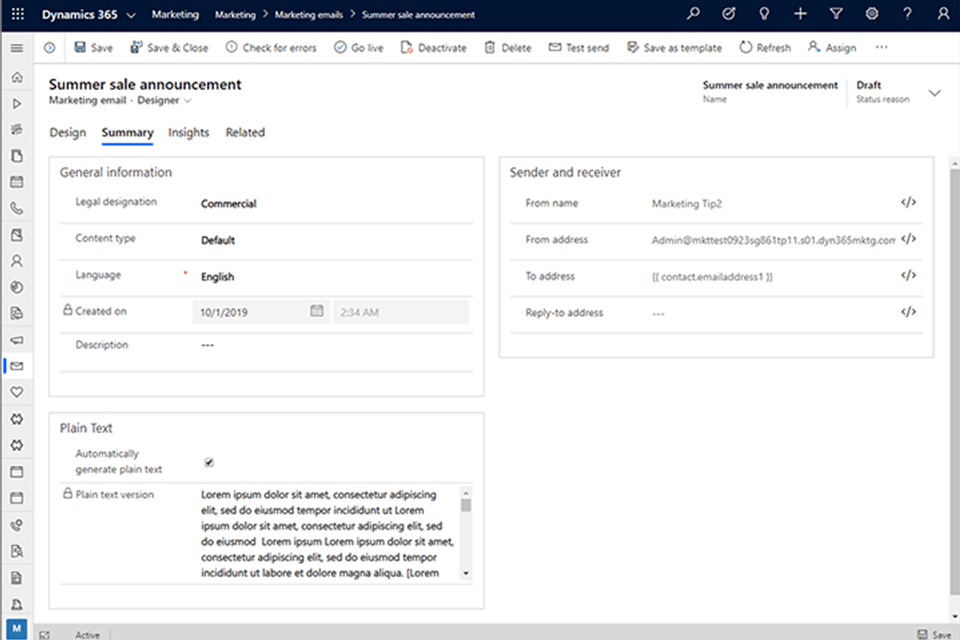Image resolution: width=960 pixels, height=640 pixels.
Task: Uncheck Automatically generate plain text checkbox
Action: [209, 462]
